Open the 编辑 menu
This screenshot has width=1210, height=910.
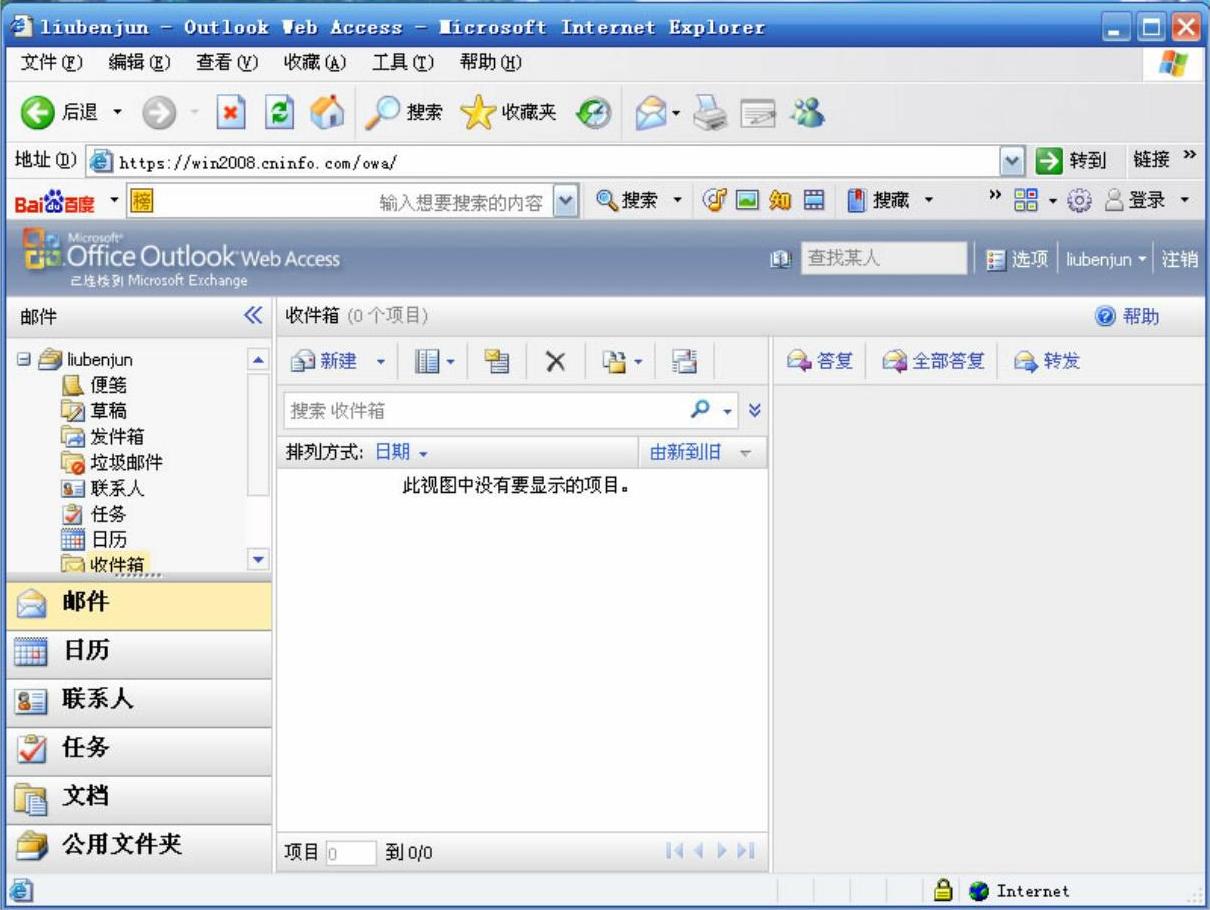pos(140,62)
